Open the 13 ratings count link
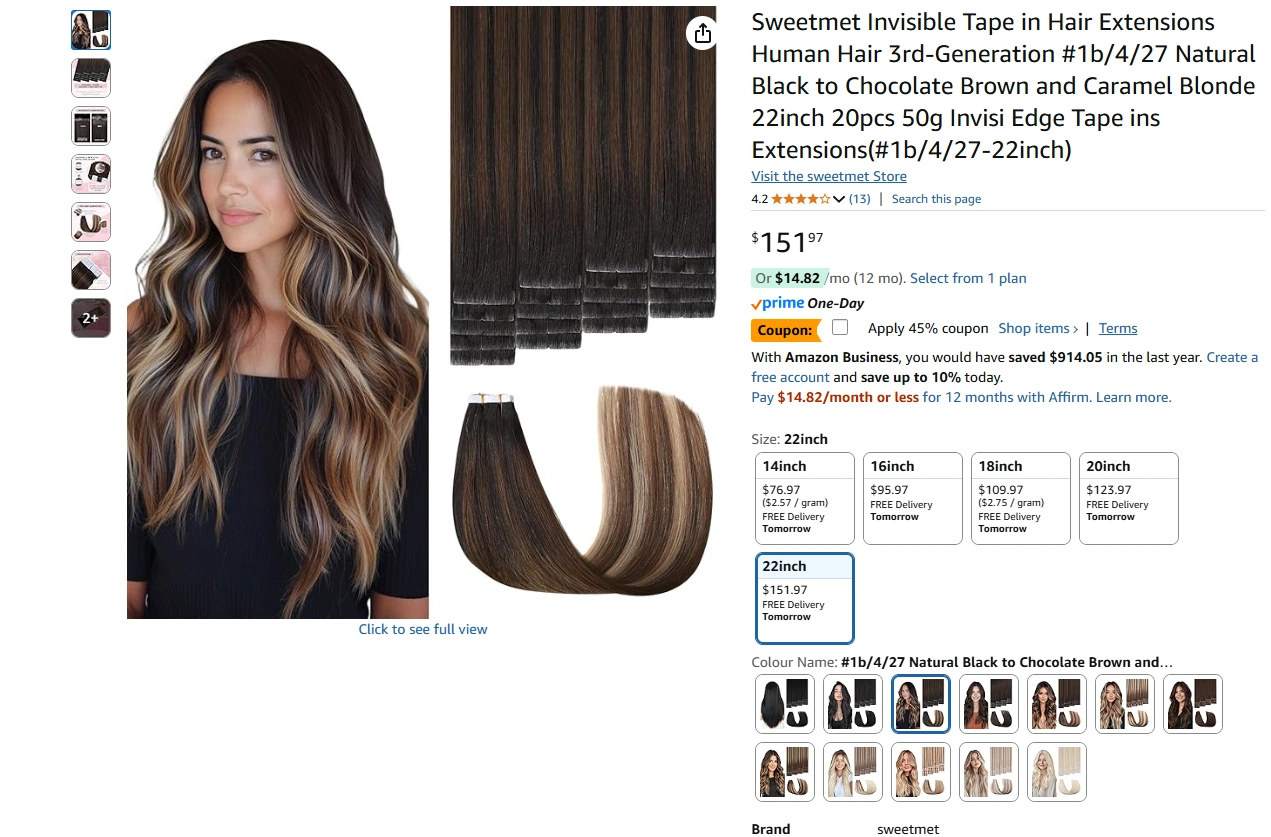This screenshot has height=837, width=1271. (860, 199)
